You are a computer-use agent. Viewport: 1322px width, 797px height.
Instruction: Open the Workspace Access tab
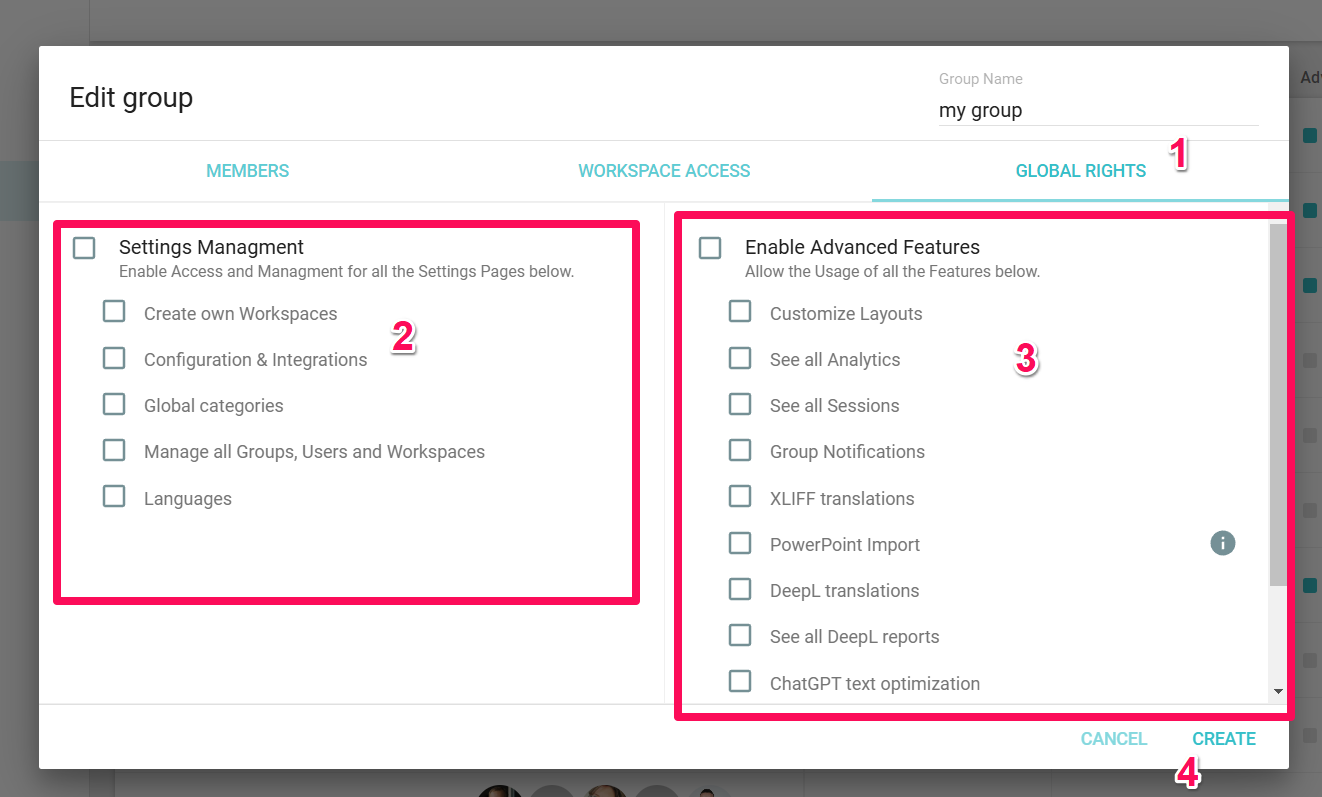pyautogui.click(x=664, y=171)
